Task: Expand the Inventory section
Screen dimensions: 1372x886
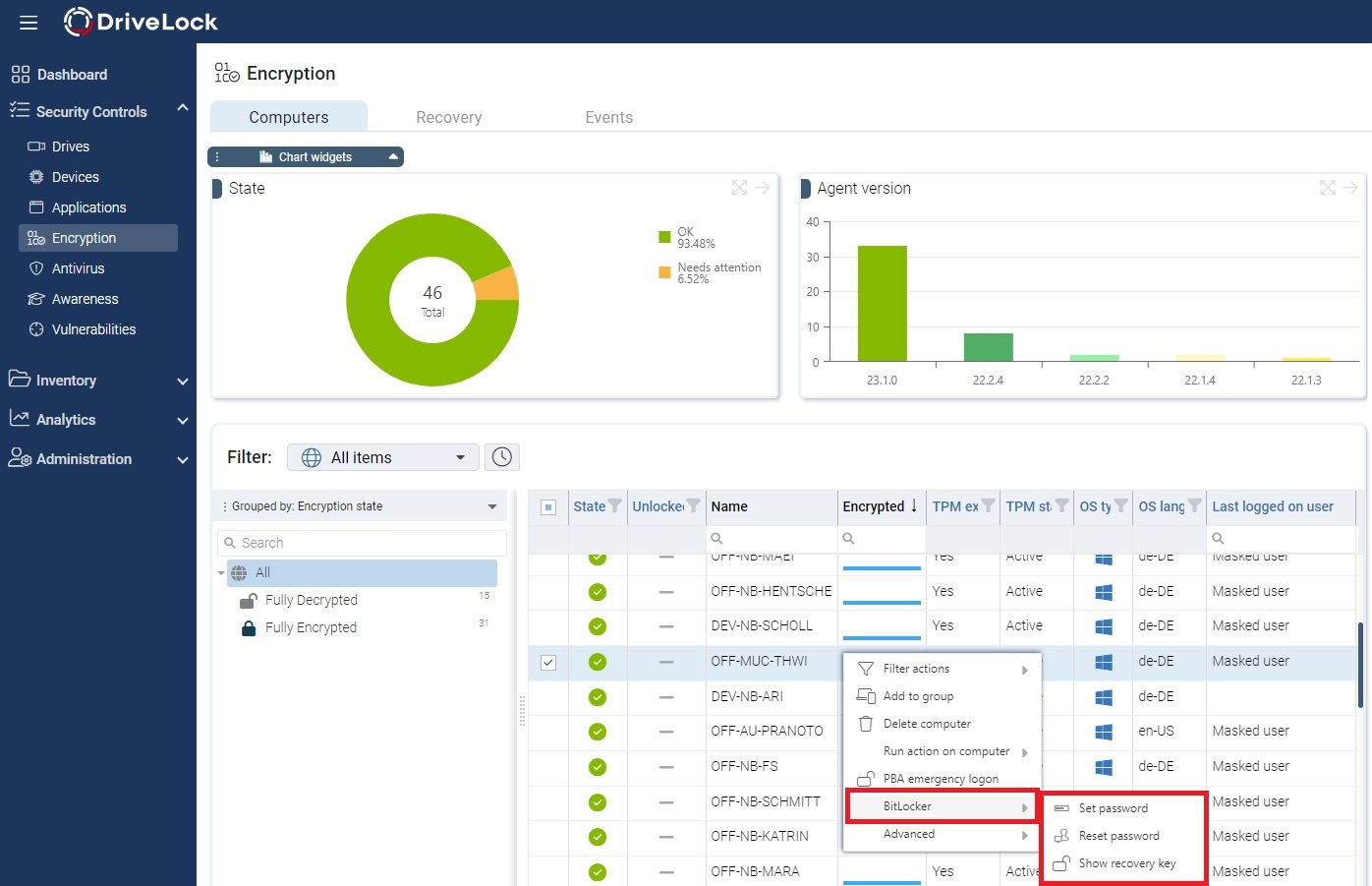Action: (182, 382)
